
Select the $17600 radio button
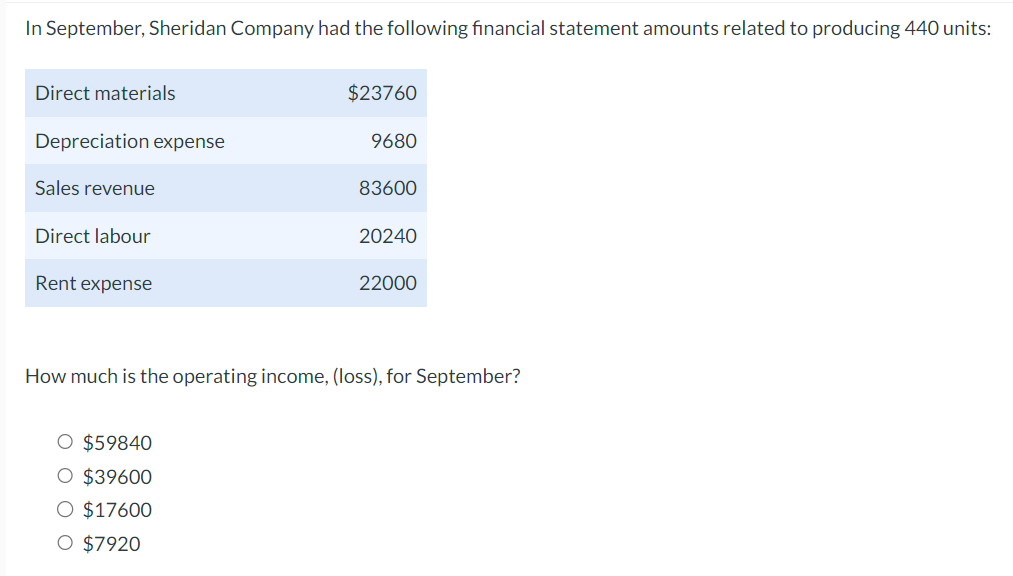[x=64, y=510]
